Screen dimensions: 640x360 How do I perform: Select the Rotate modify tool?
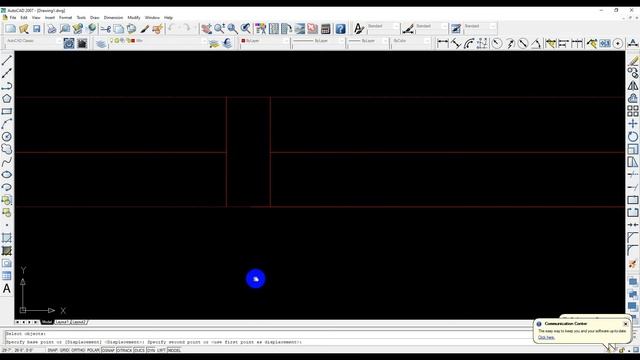633,136
